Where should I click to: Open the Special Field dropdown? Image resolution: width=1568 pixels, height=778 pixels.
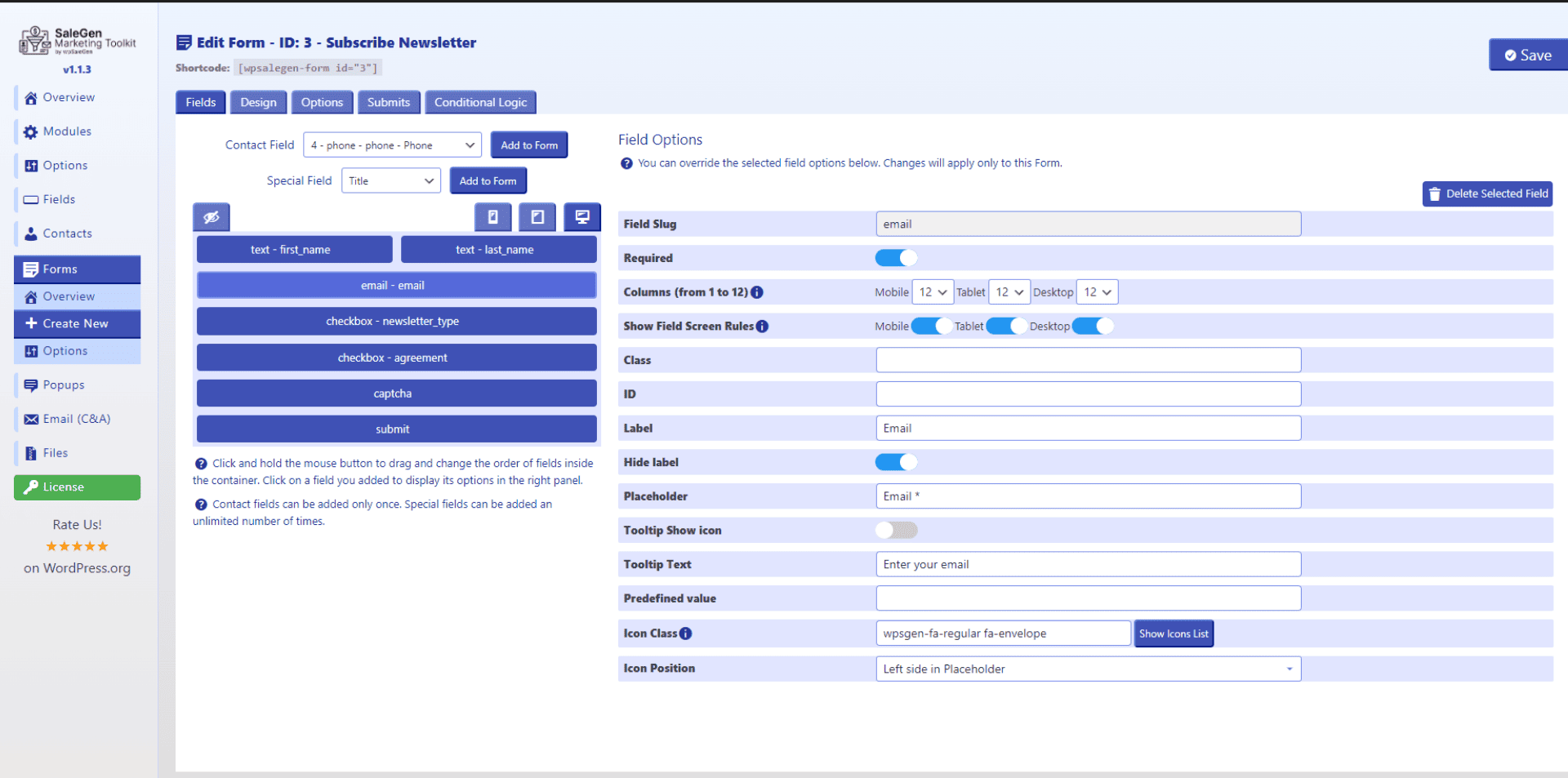pyautogui.click(x=390, y=180)
